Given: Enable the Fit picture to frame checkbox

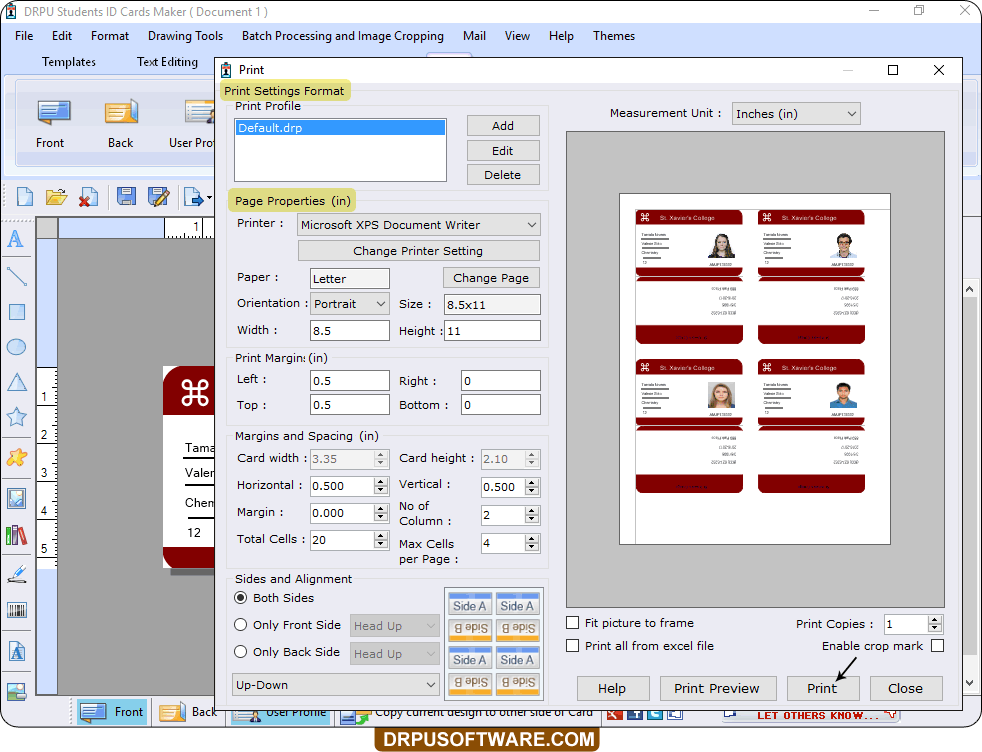Looking at the screenshot, I should 572,622.
